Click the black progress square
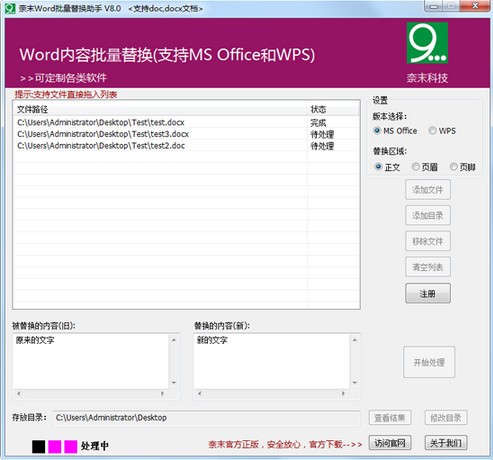Screen dimensions: 493x460 coord(38,447)
